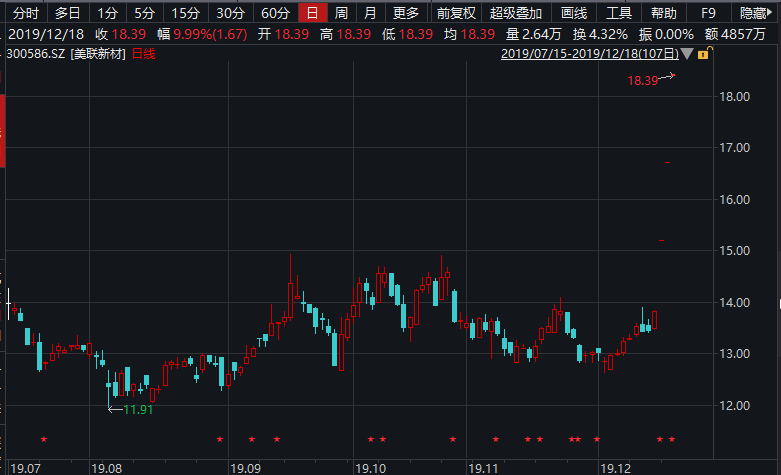This screenshot has width=781, height=475.
Task: Select the active 日 daily tab
Action: pyautogui.click(x=312, y=13)
